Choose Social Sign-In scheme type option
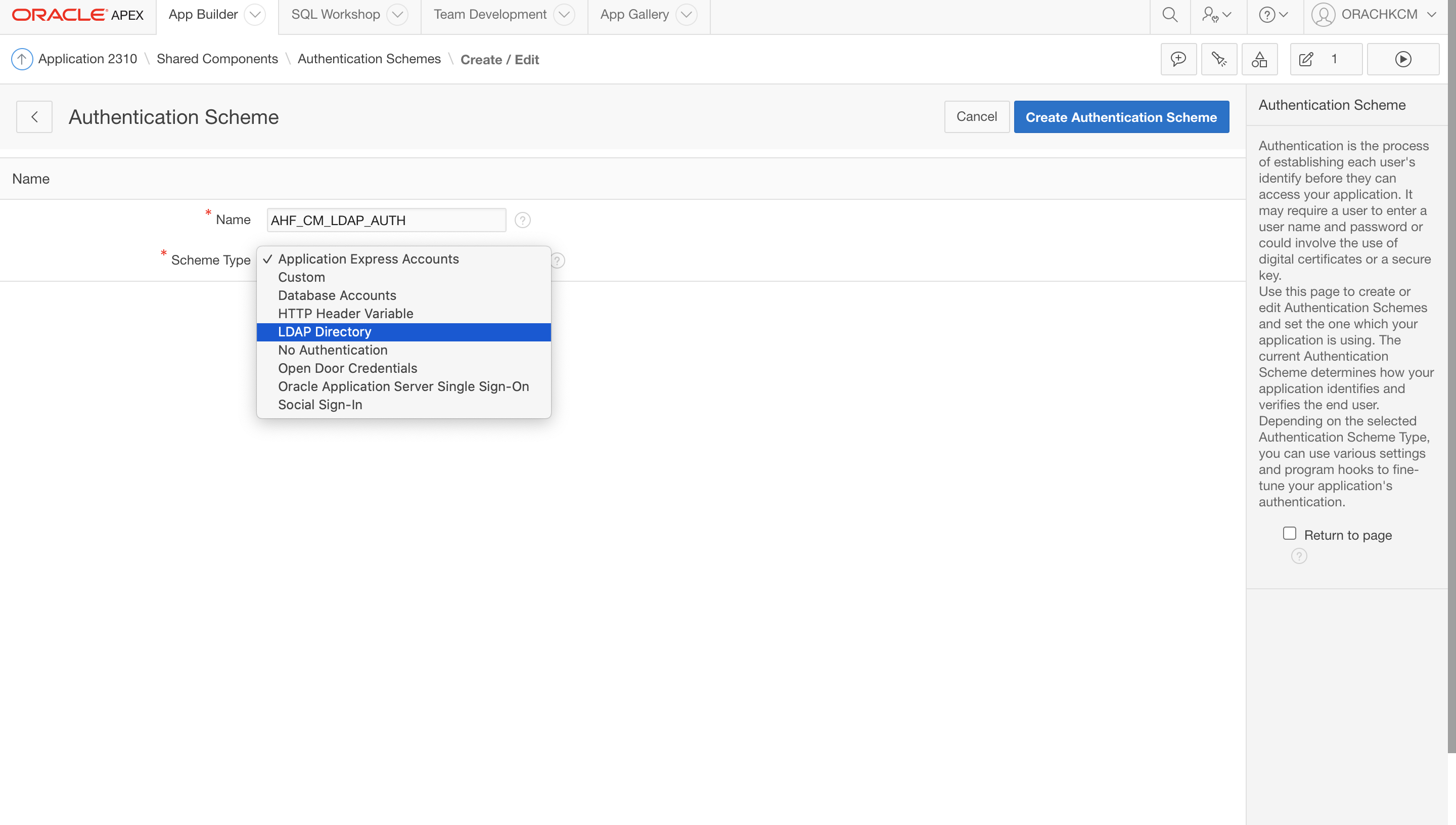This screenshot has width=1456, height=825. pos(320,405)
